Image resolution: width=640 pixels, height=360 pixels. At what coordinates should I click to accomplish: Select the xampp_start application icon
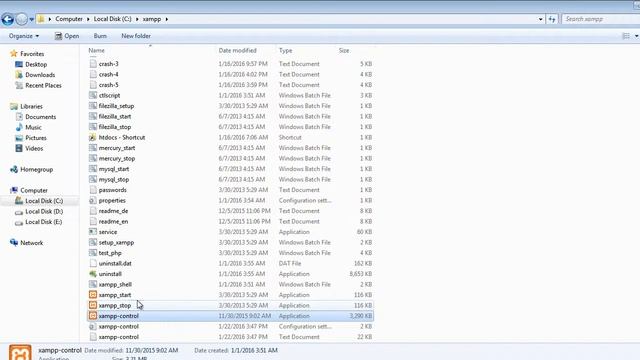(x=93, y=295)
